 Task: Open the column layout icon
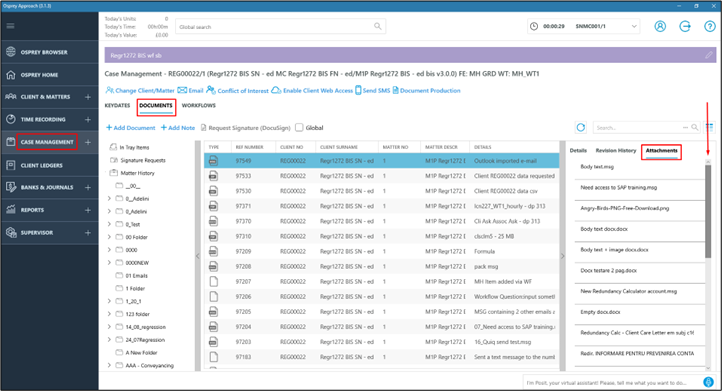(x=710, y=127)
